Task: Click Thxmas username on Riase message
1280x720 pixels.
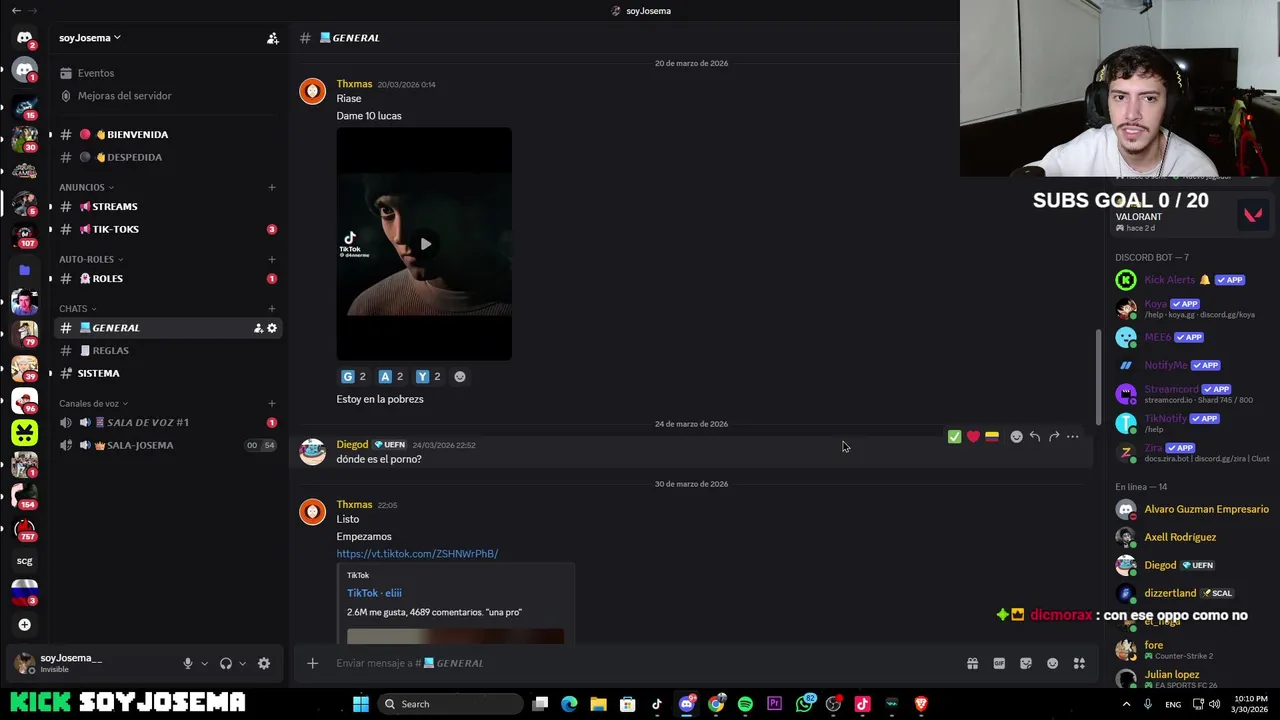Action: (354, 84)
